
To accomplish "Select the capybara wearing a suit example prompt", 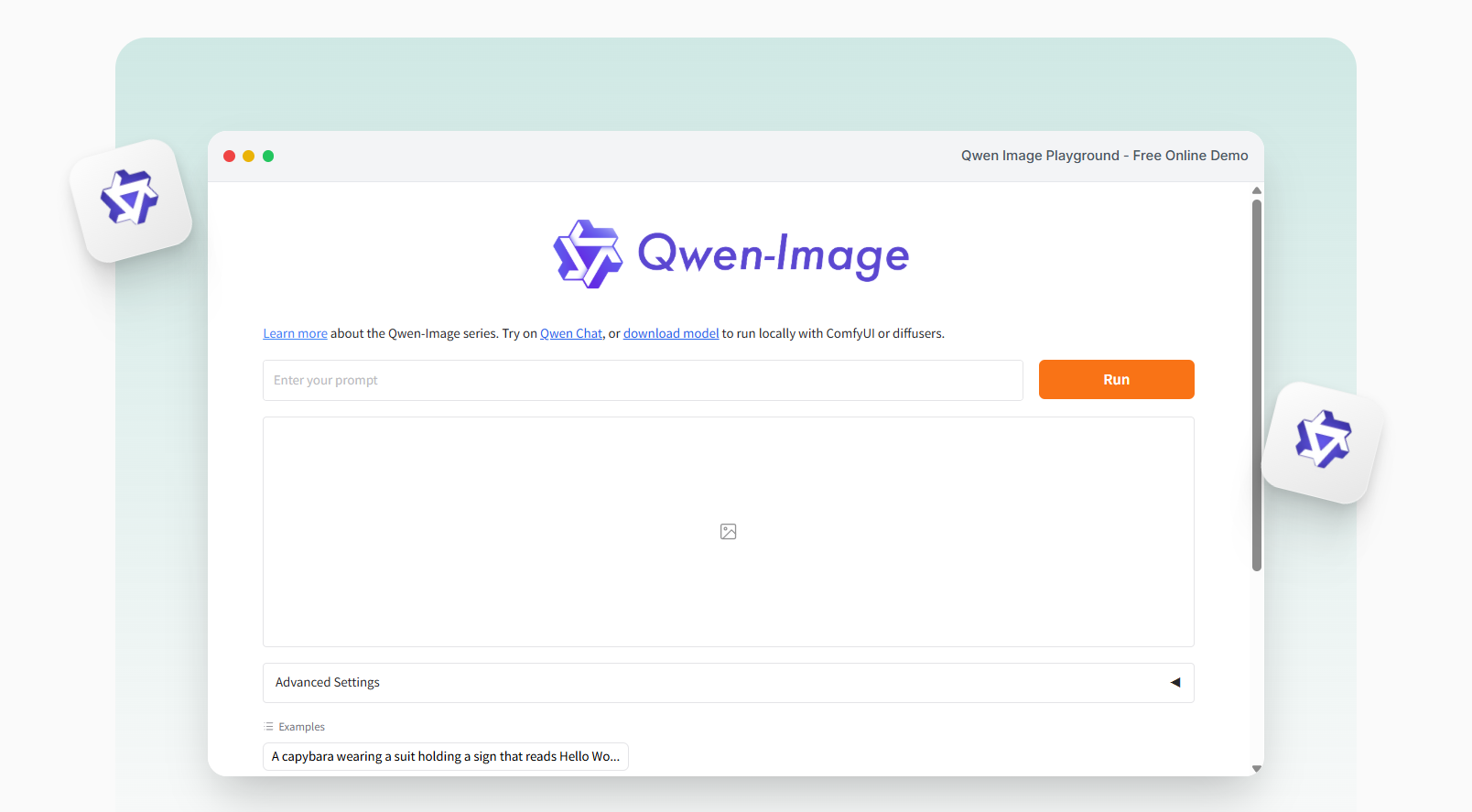I will [446, 757].
